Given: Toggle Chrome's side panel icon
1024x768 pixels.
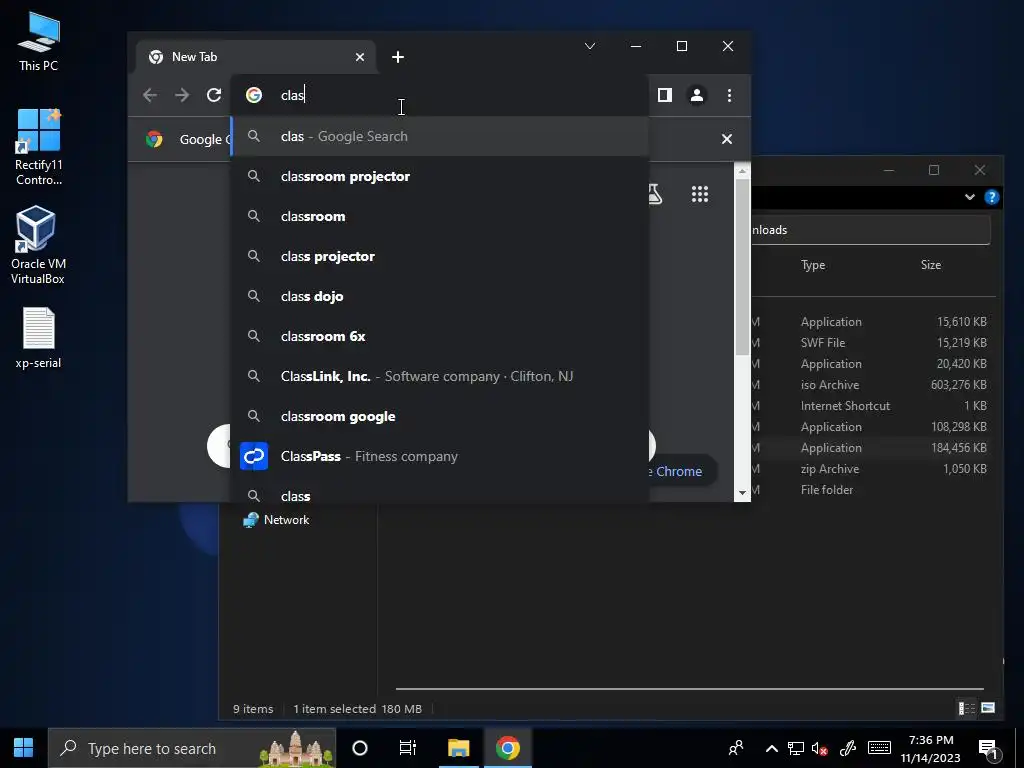Looking at the screenshot, I should click(x=665, y=95).
